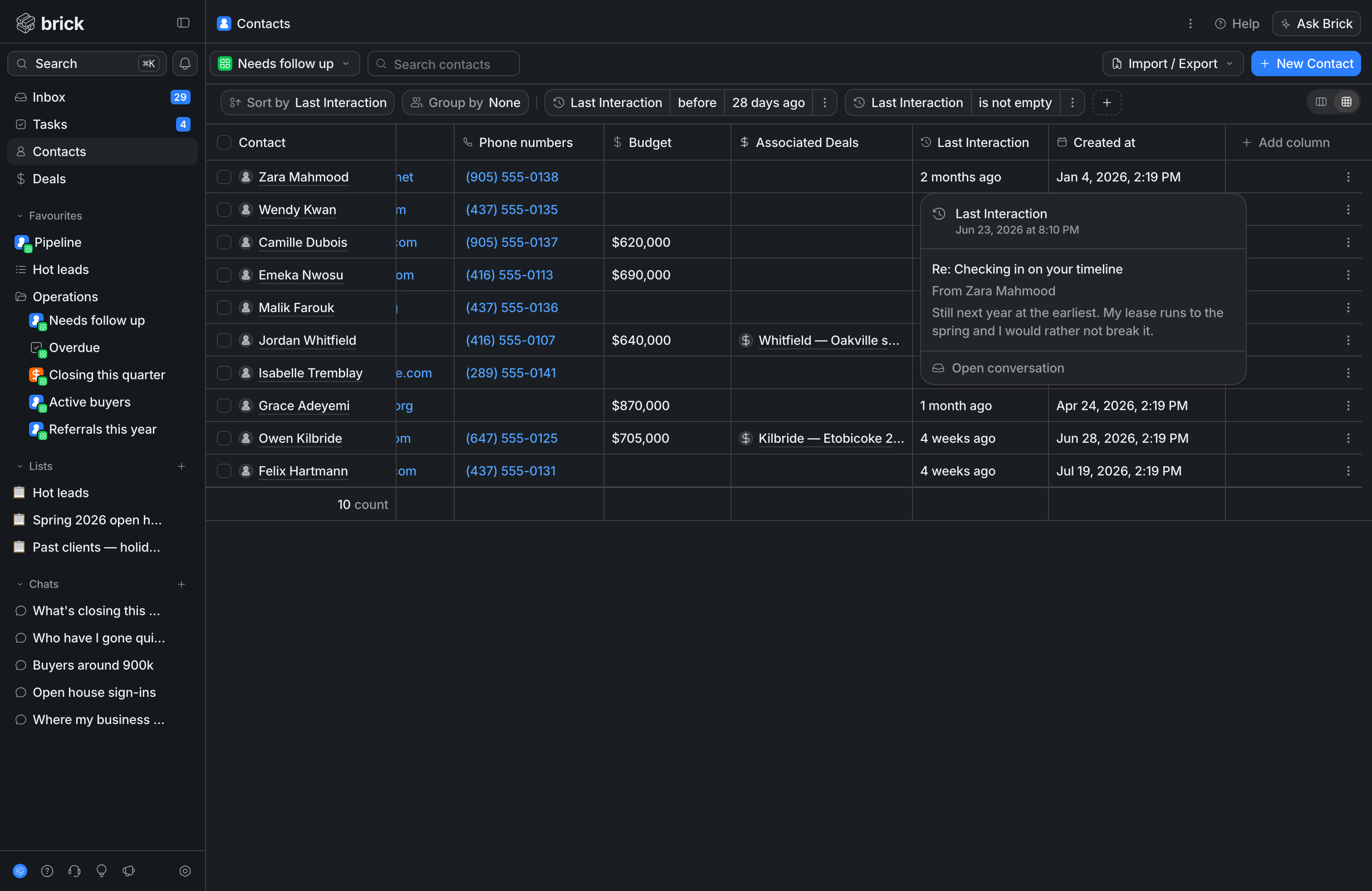
Task: Tick Emeka Nwosu's row checkbox
Action: tap(224, 275)
